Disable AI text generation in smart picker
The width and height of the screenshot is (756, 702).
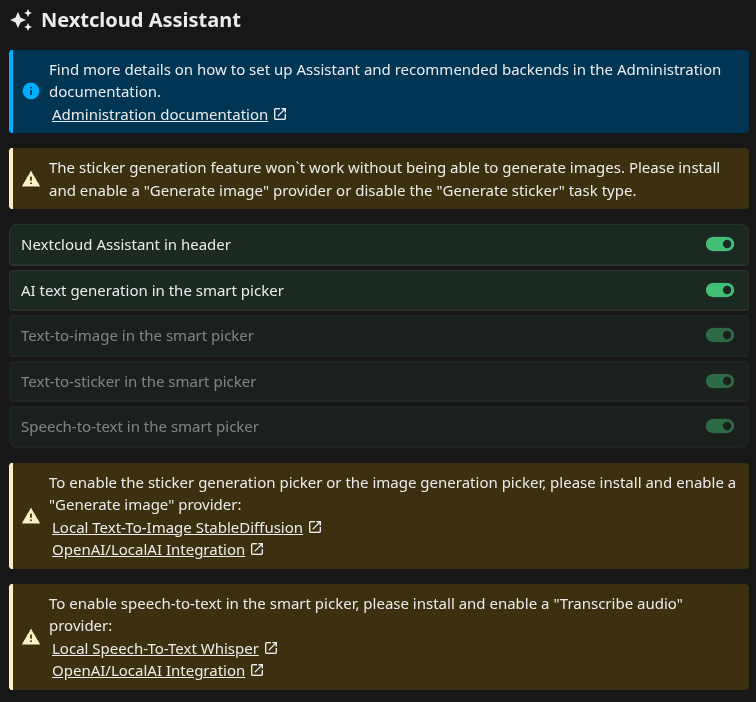pyautogui.click(x=720, y=290)
